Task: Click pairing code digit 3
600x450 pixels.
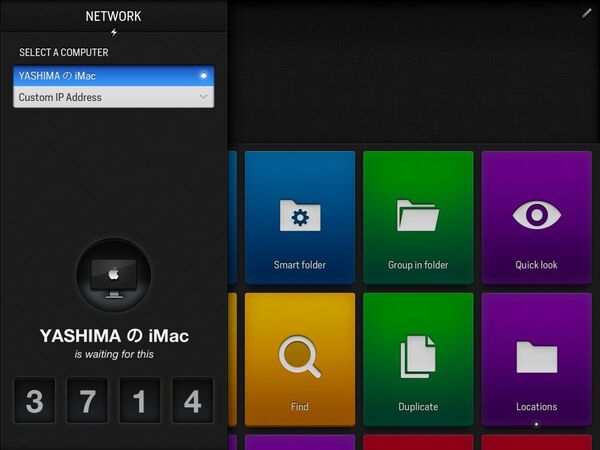Action: [34, 401]
